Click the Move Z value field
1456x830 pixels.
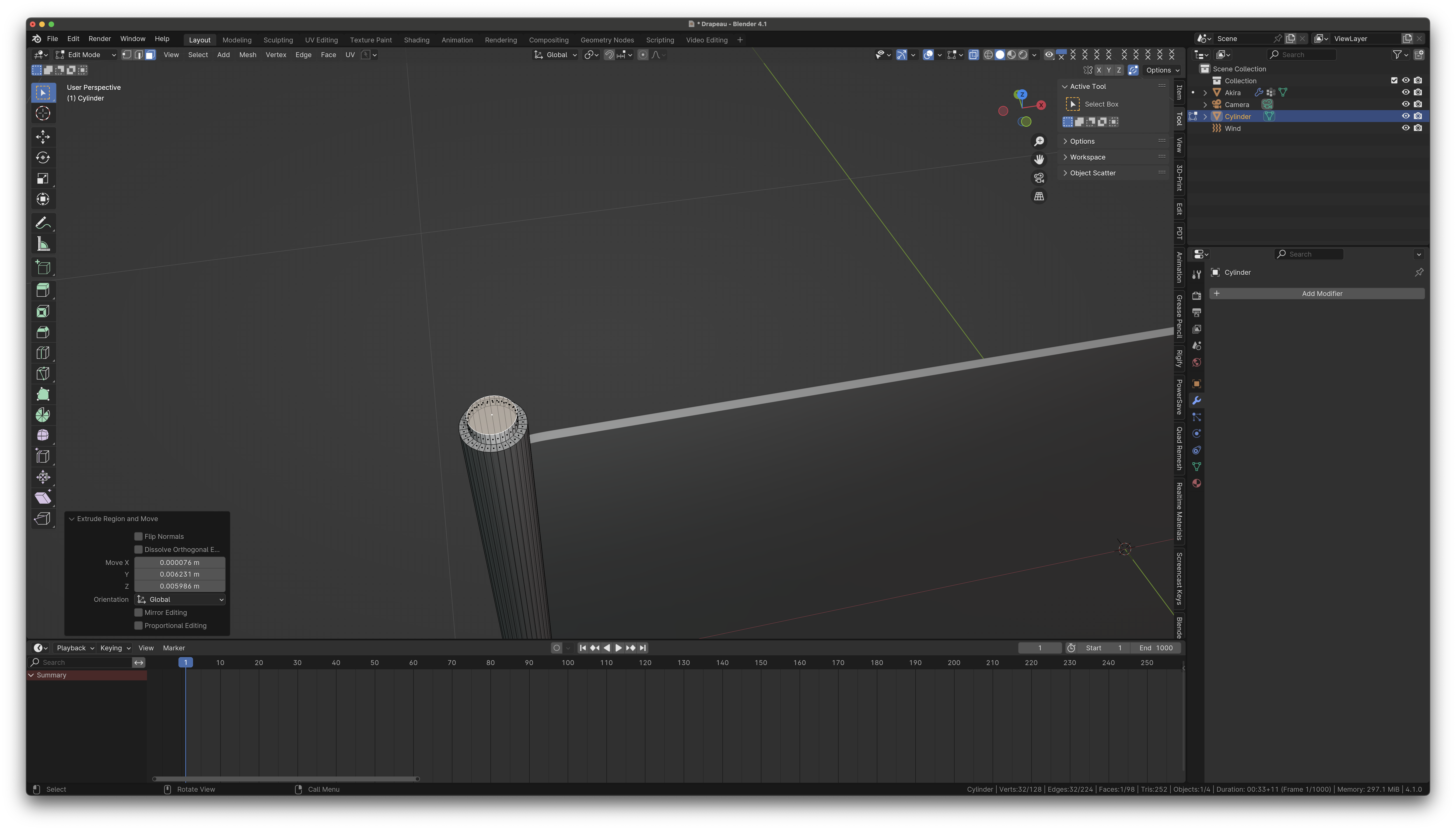pyautogui.click(x=180, y=586)
